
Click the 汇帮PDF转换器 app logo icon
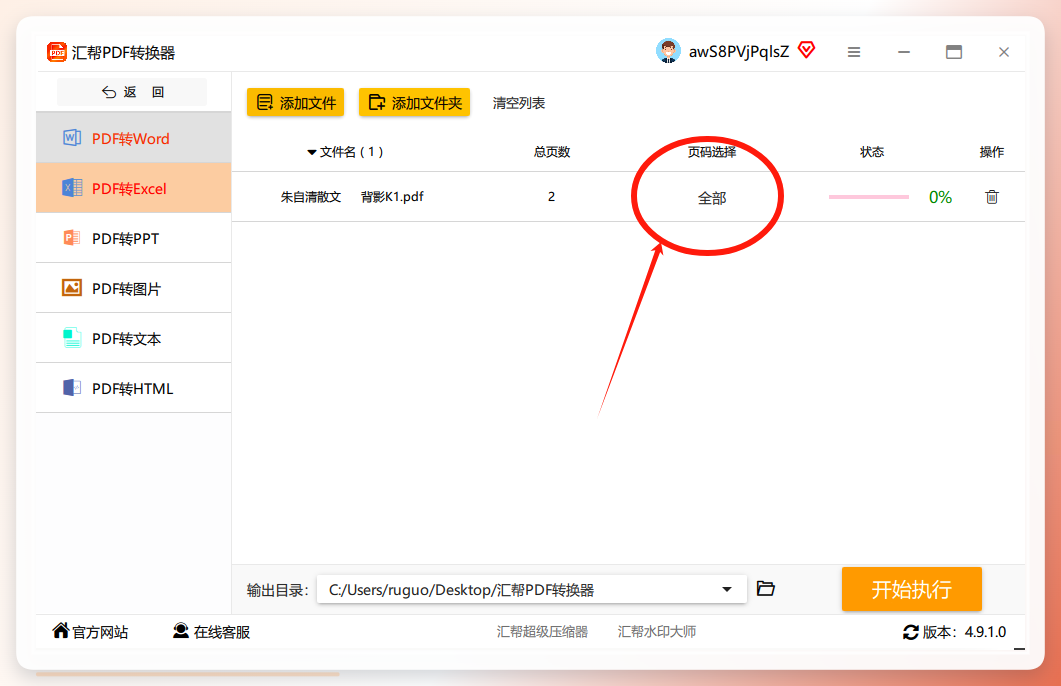tap(57, 52)
